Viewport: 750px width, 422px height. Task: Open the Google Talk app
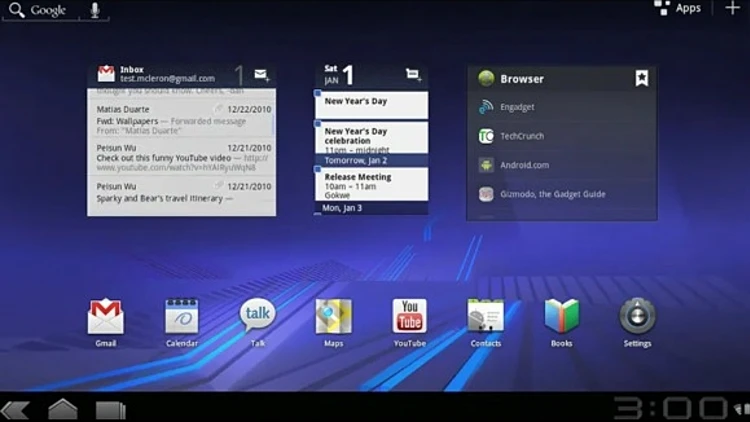(x=257, y=316)
